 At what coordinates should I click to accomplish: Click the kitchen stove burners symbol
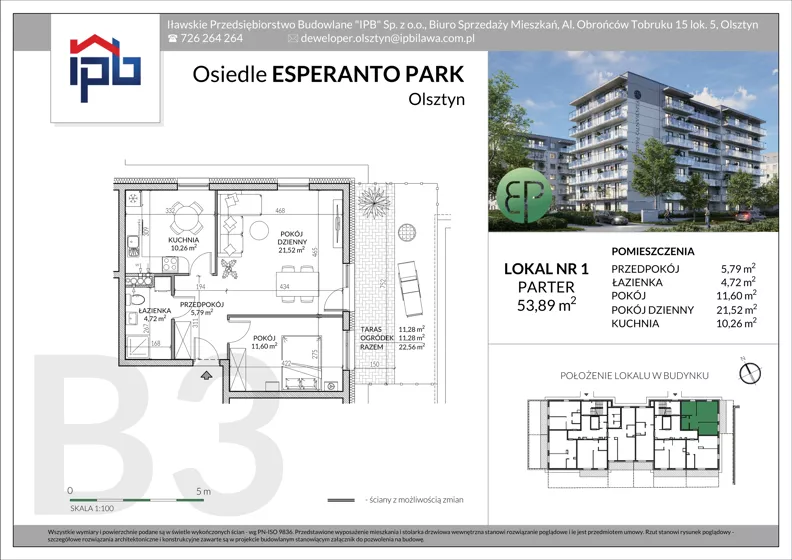170,264
